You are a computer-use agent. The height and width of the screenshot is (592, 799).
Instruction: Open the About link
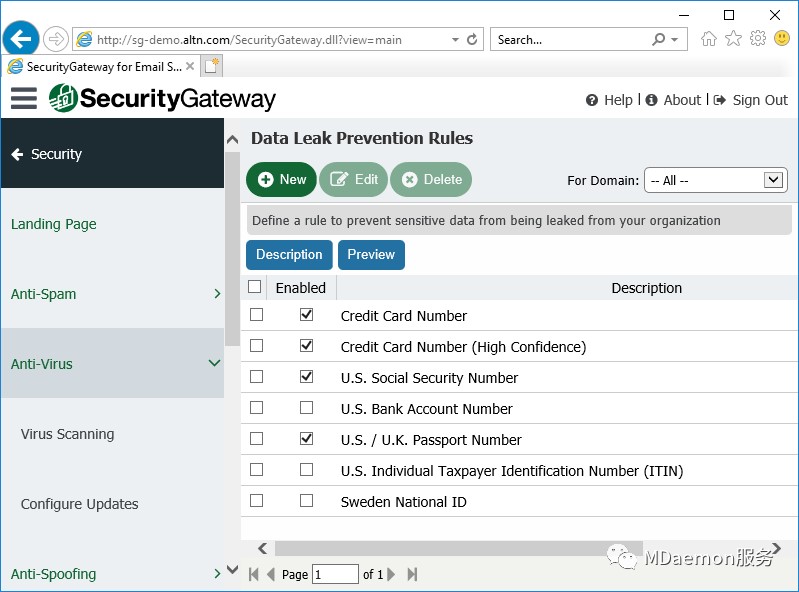coord(673,100)
